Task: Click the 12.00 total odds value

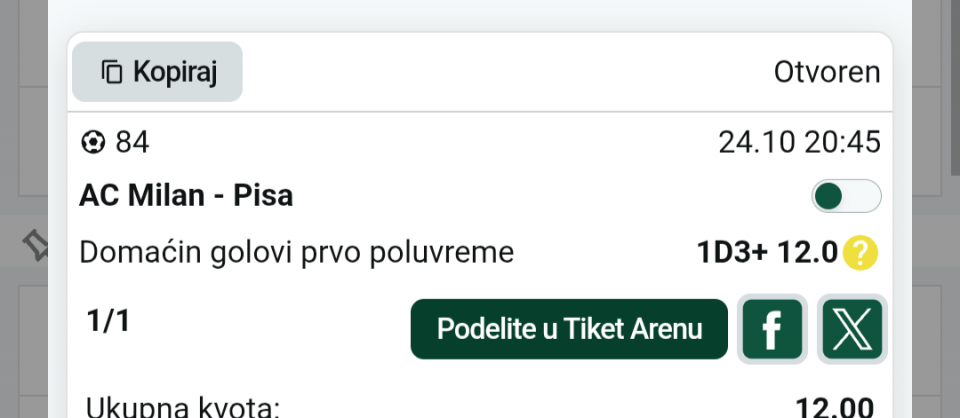Action: click(x=834, y=407)
